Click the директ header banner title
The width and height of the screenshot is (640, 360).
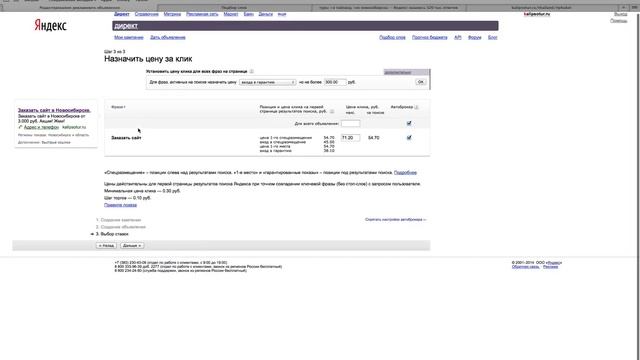pyautogui.click(x=126, y=26)
